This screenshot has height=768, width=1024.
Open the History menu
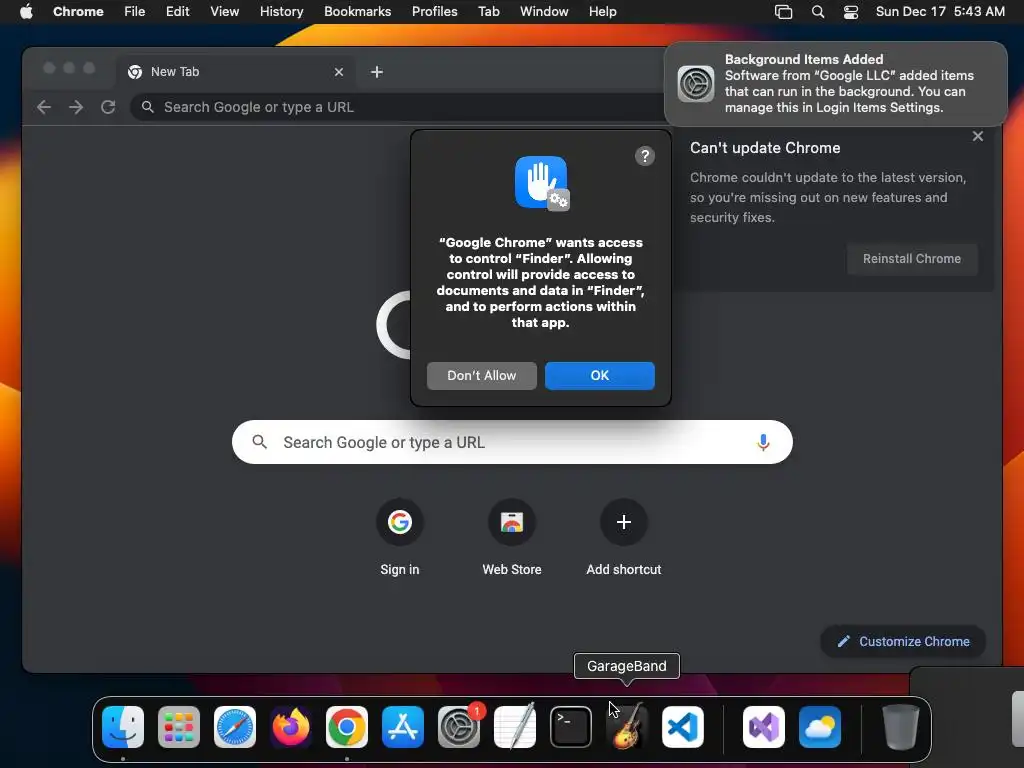coord(281,12)
